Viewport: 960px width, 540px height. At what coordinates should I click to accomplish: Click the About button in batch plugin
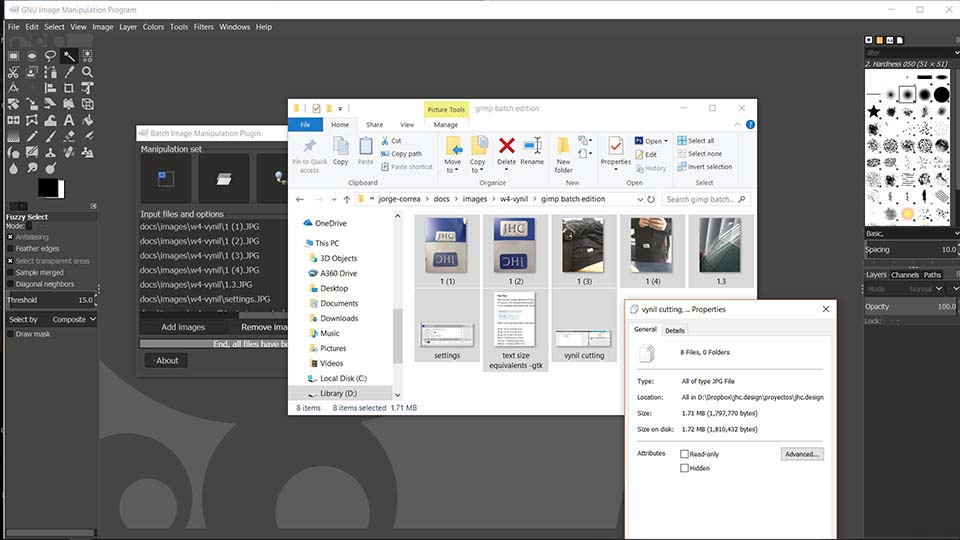[167, 361]
